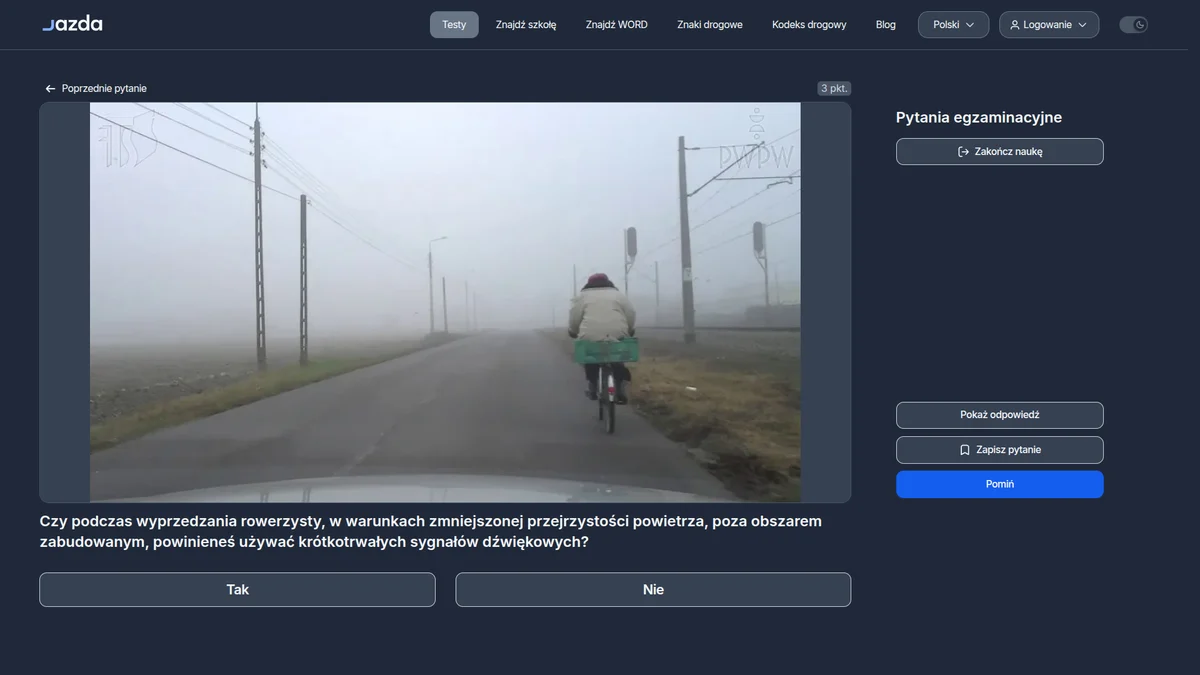Click the foggy cyclist question image

click(x=445, y=302)
